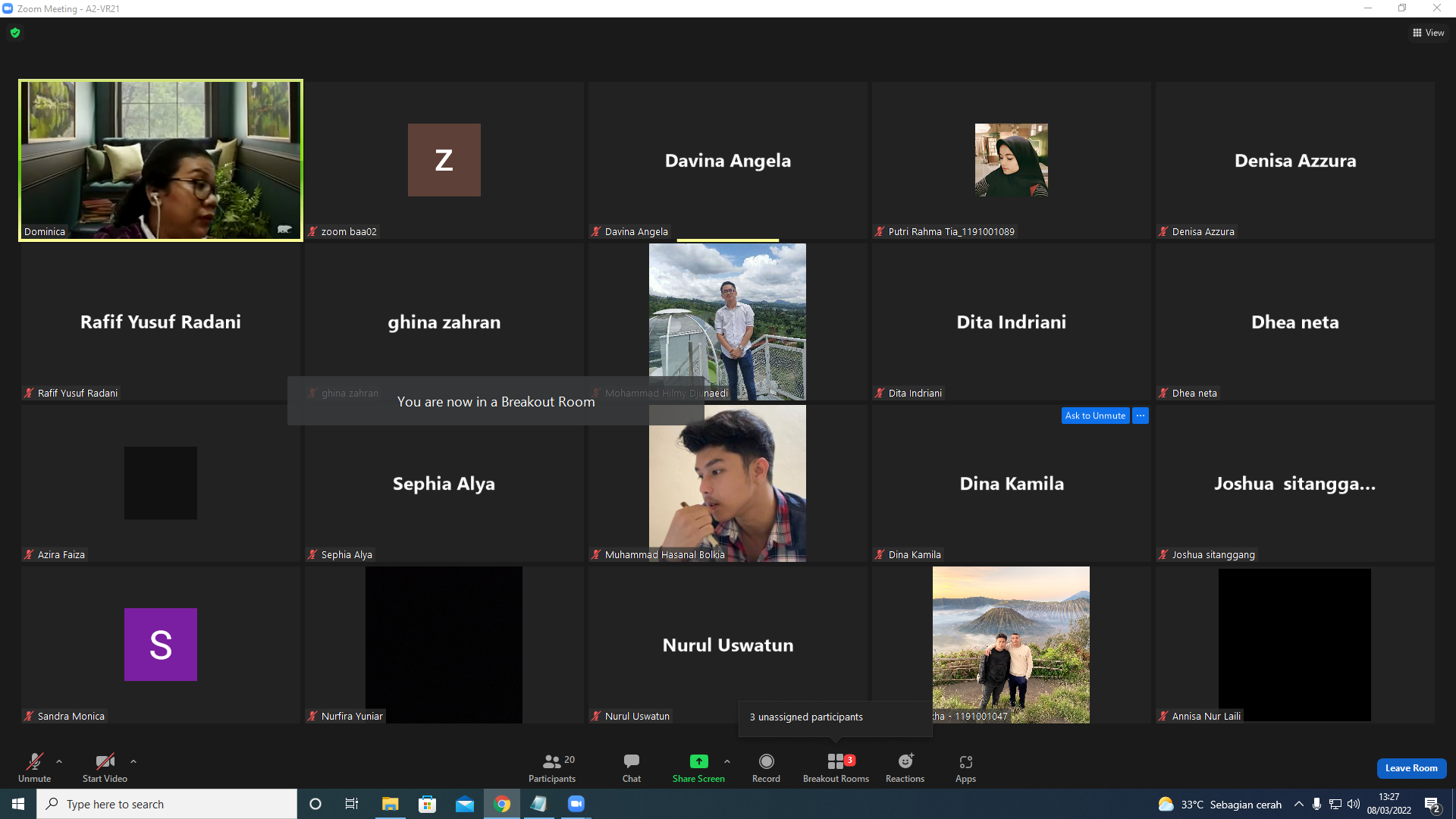
Task: Open the Zoom app taskbar icon
Action: click(576, 804)
